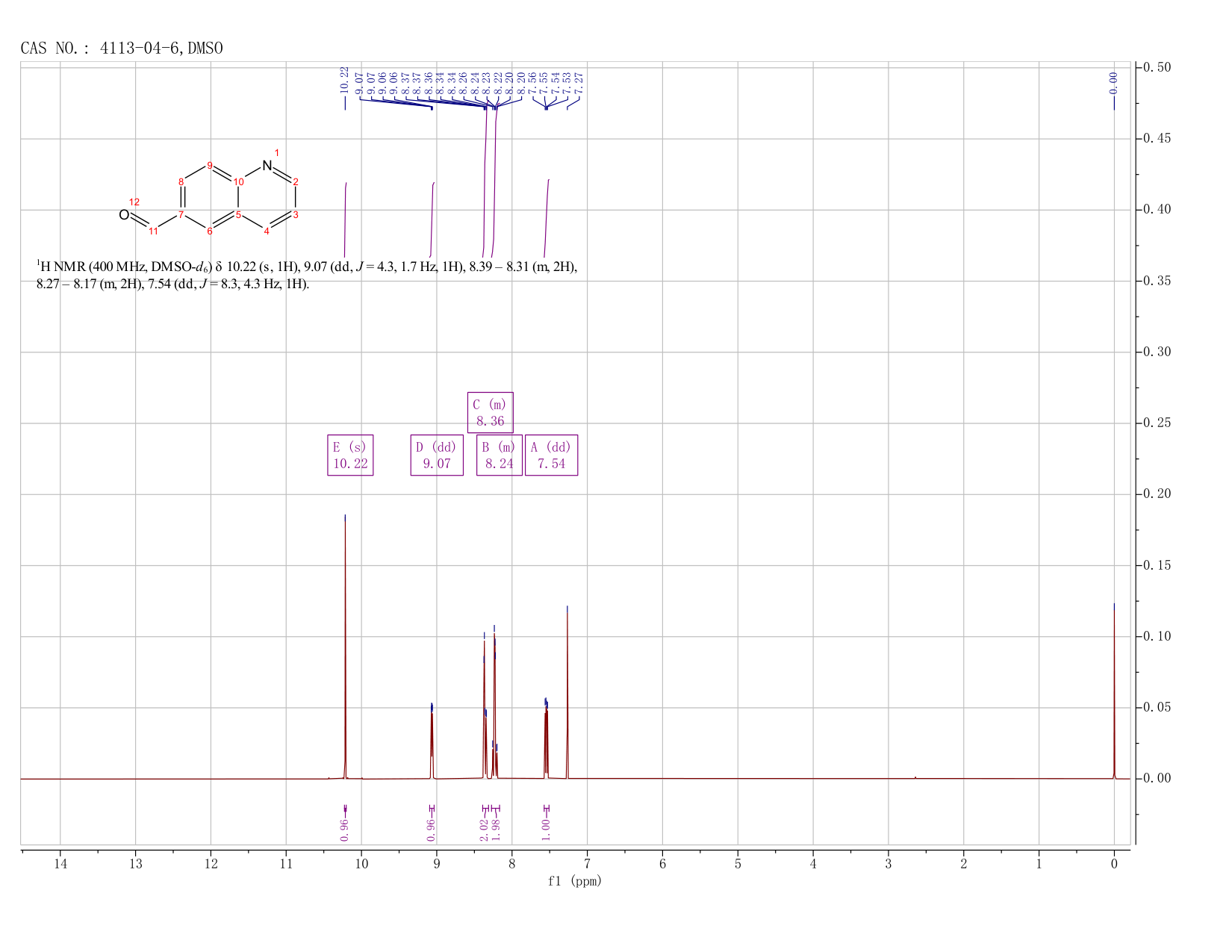The height and width of the screenshot is (952, 1232).
Task: Click the 1 tick label on ppm axis
Action: point(1039,864)
